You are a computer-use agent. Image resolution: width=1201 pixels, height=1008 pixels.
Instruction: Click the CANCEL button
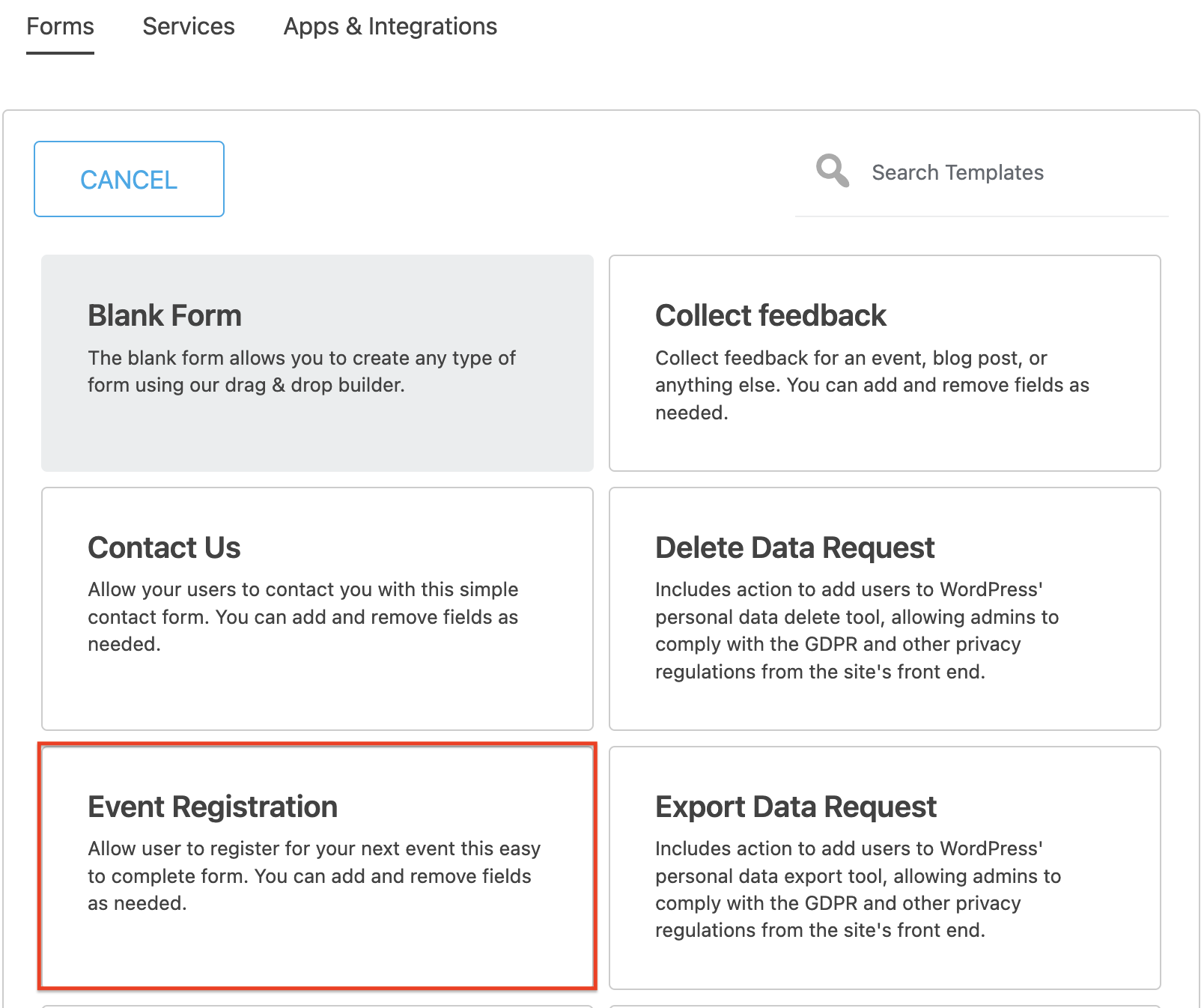coord(128,178)
